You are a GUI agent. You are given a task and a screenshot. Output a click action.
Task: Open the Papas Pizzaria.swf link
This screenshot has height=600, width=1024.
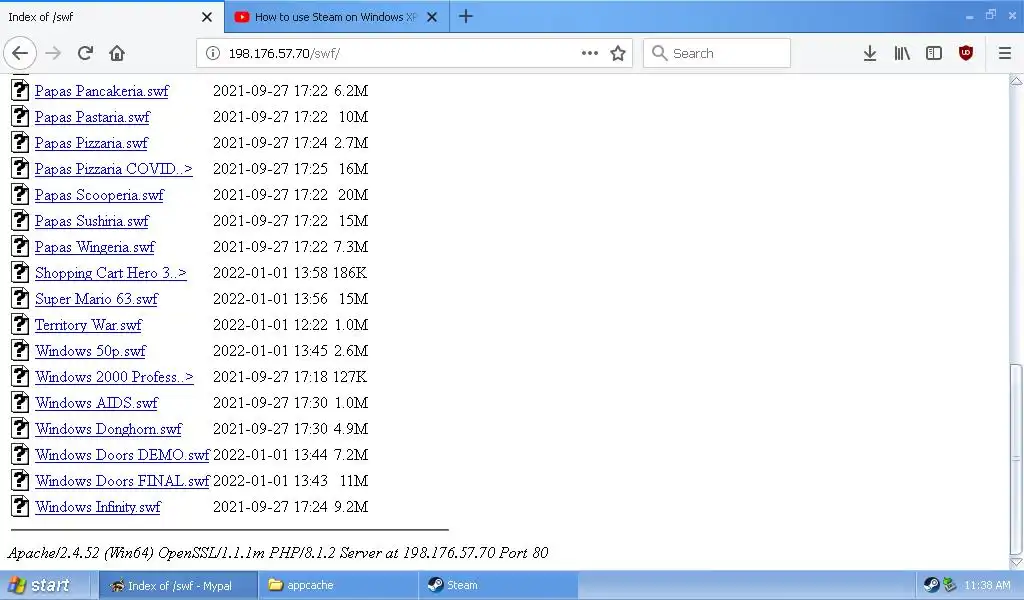(91, 144)
